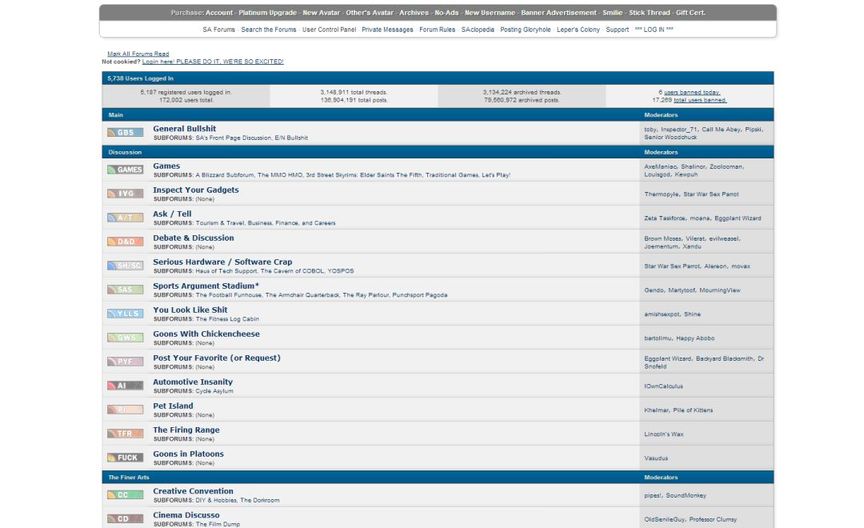Open the PYF forum badge icon
This screenshot has width=864, height=528.
[x=125, y=362]
